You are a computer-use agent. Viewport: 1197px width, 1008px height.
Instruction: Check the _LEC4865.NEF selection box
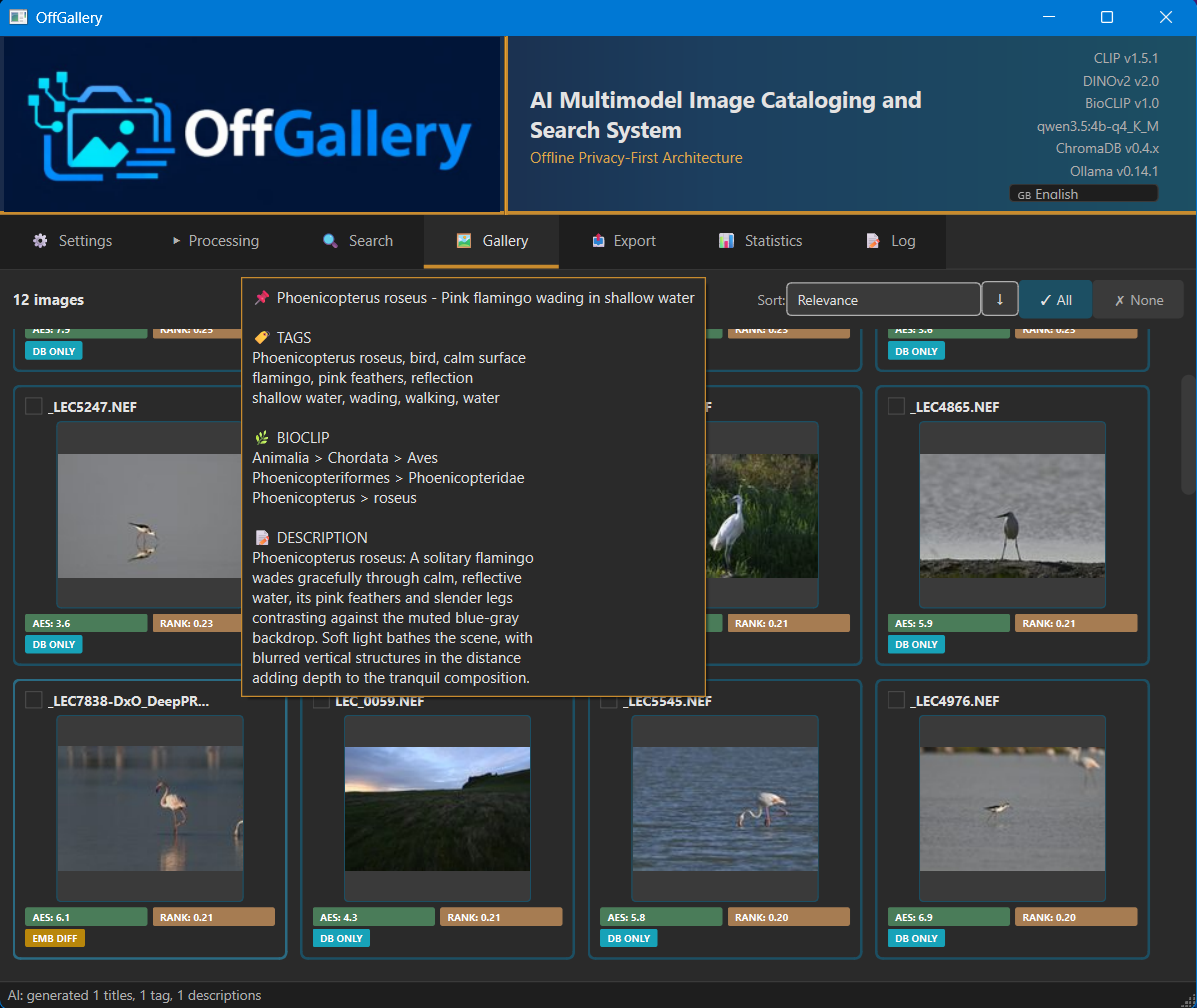[x=896, y=406]
